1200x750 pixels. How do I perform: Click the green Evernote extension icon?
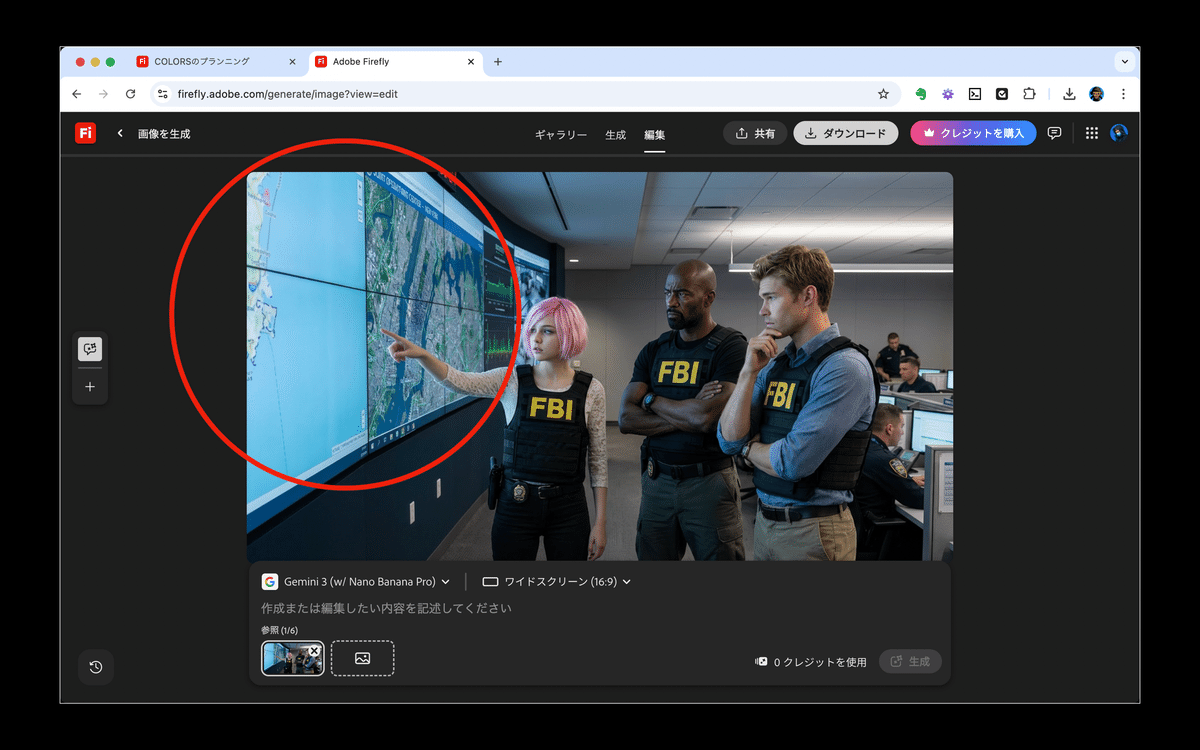tap(921, 94)
